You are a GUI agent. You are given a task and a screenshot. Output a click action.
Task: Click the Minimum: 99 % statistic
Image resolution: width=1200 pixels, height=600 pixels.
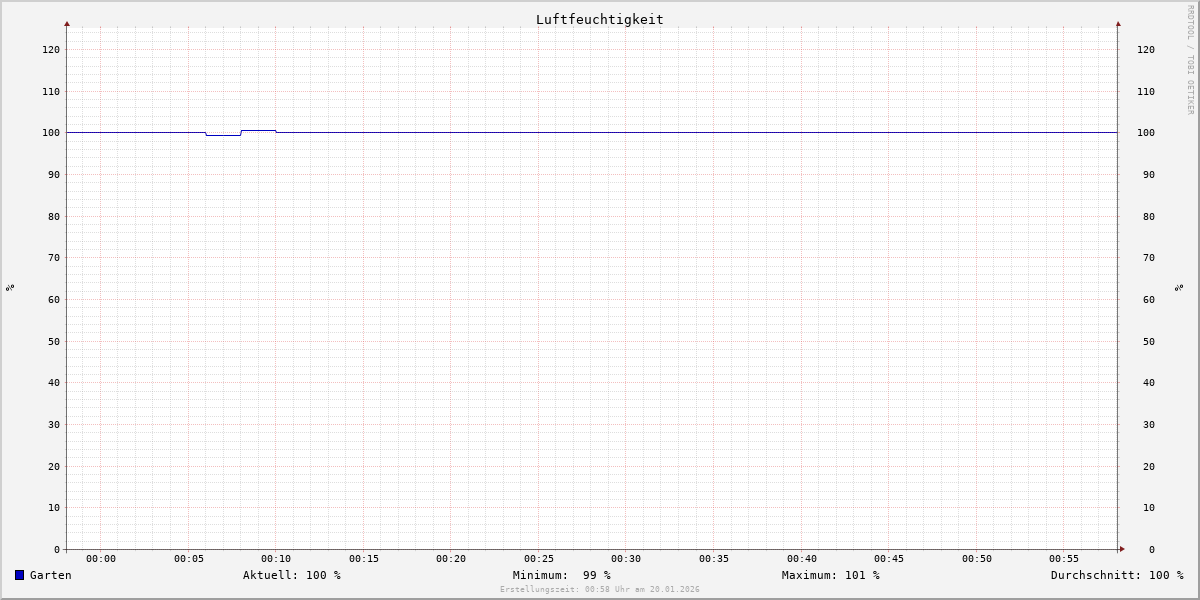click(x=561, y=575)
